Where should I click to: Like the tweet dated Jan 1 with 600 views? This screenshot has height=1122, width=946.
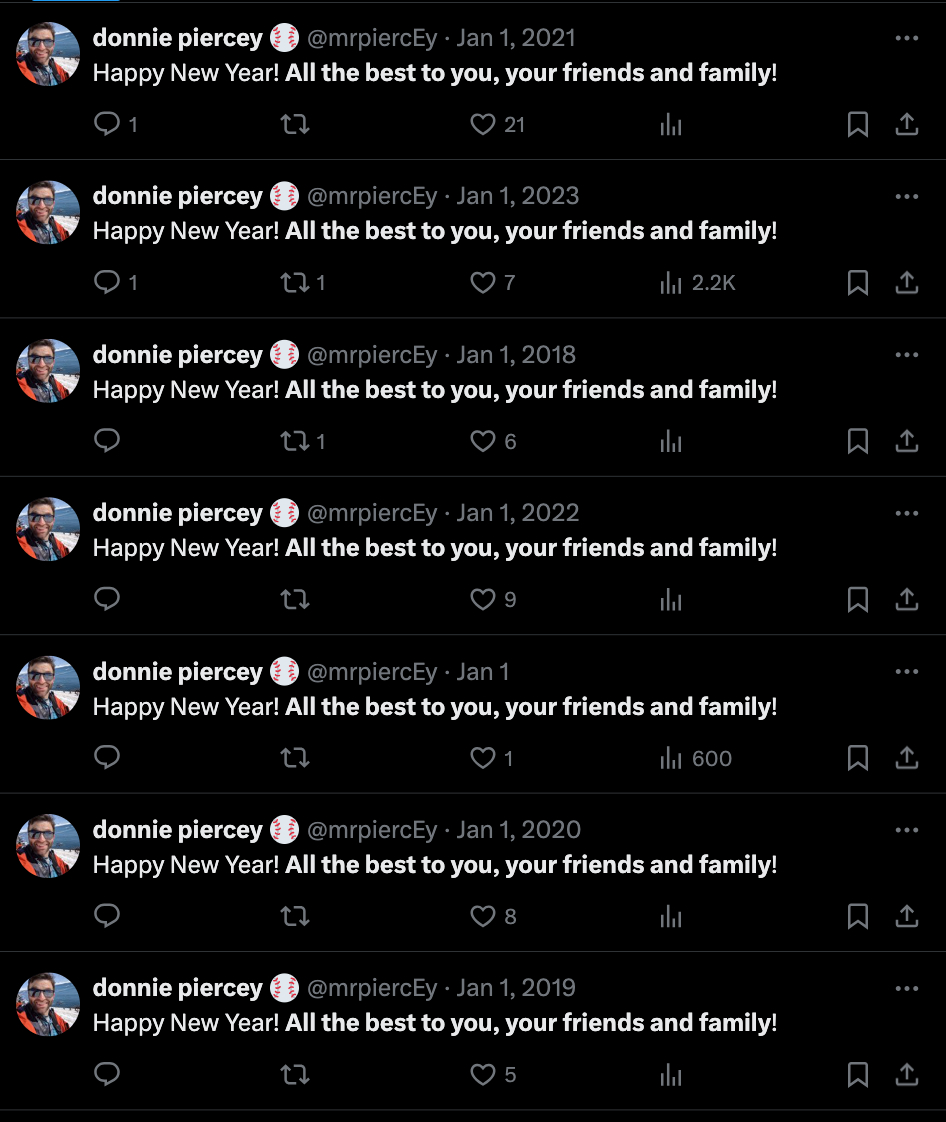[483, 759]
